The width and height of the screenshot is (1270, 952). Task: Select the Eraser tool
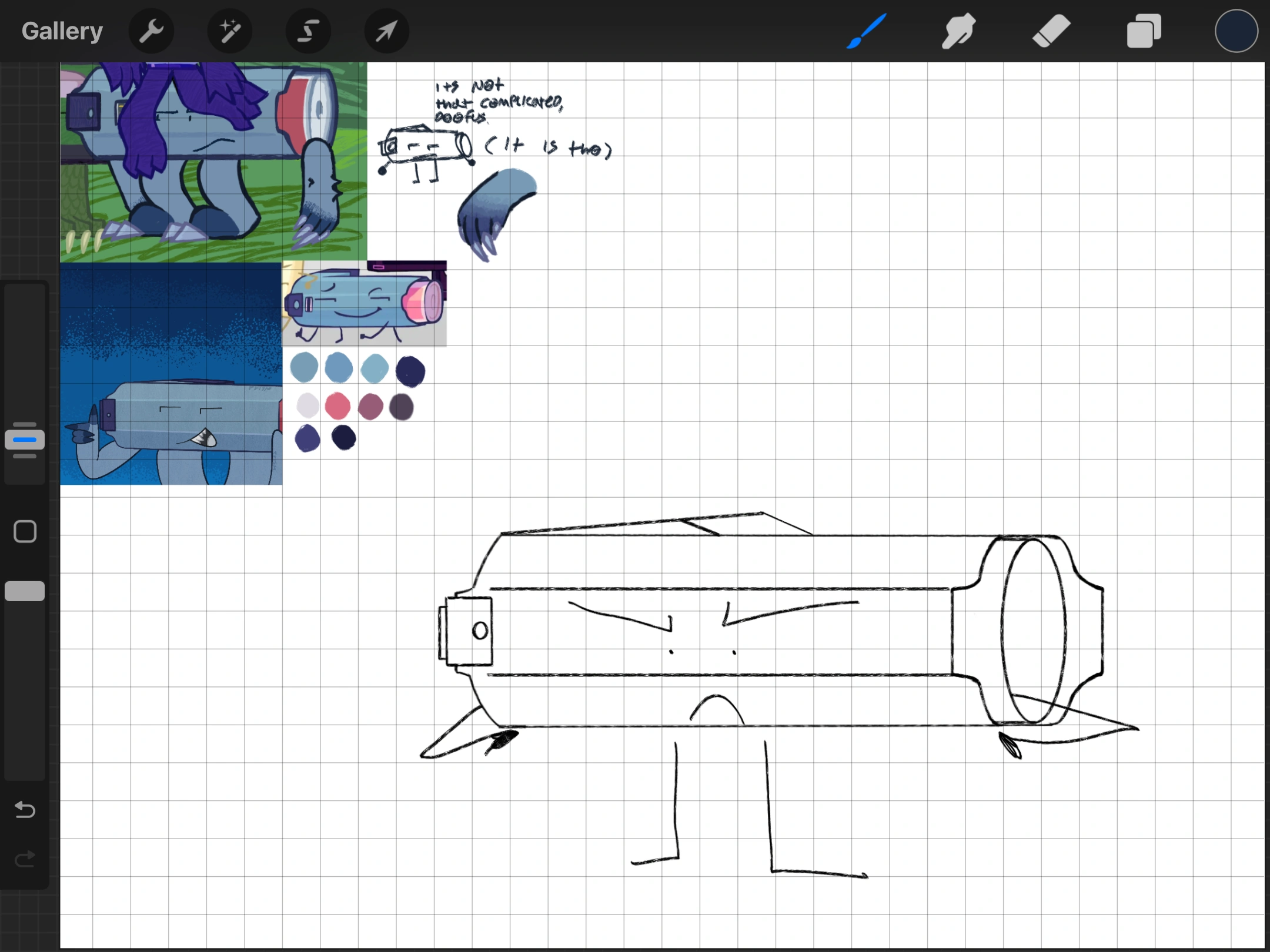[1051, 31]
